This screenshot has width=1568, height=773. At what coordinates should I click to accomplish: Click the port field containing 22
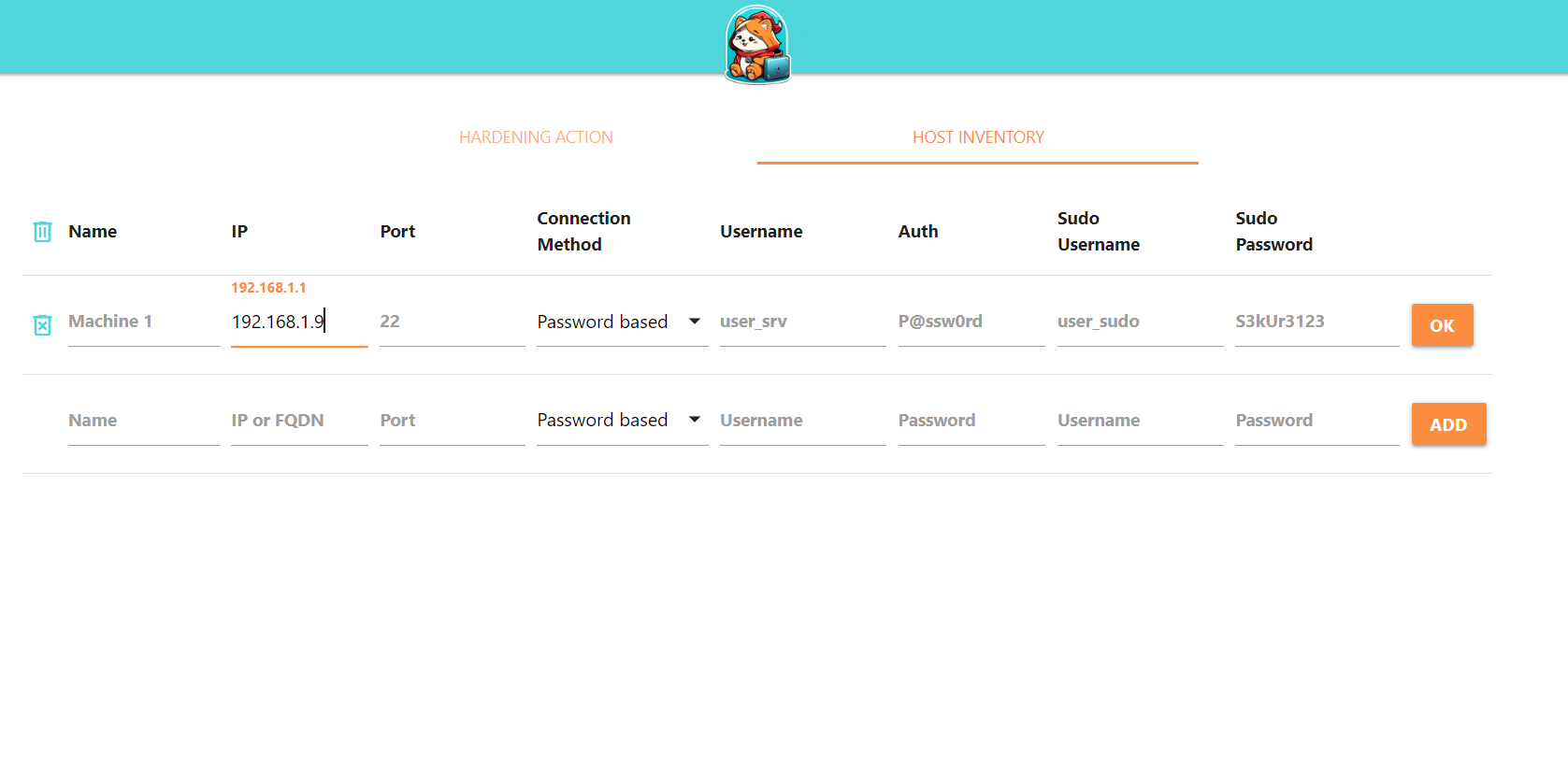coord(453,322)
